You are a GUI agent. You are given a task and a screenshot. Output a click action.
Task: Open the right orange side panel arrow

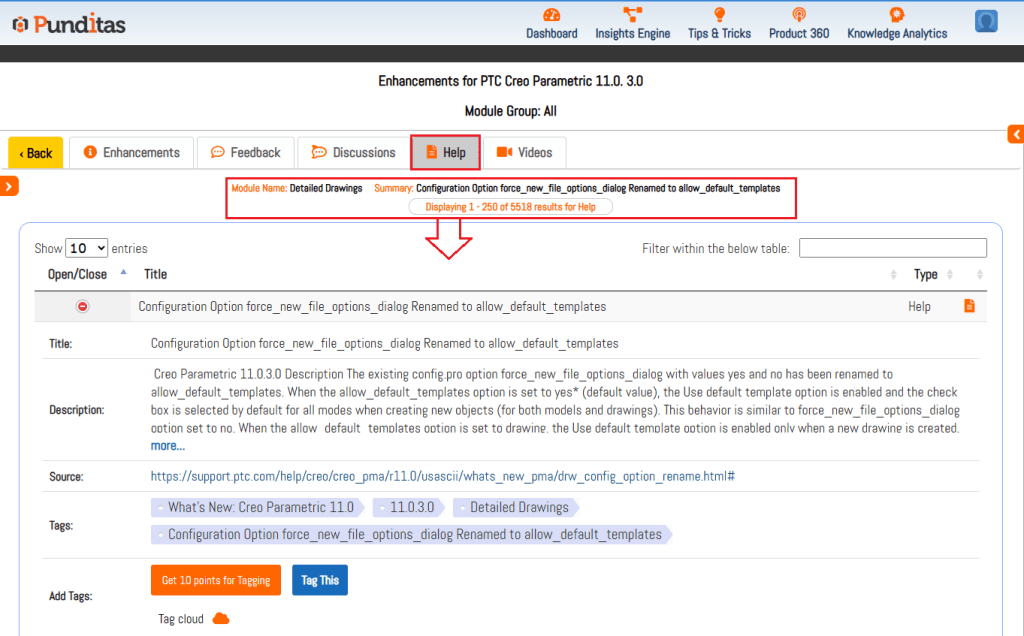pos(1015,134)
